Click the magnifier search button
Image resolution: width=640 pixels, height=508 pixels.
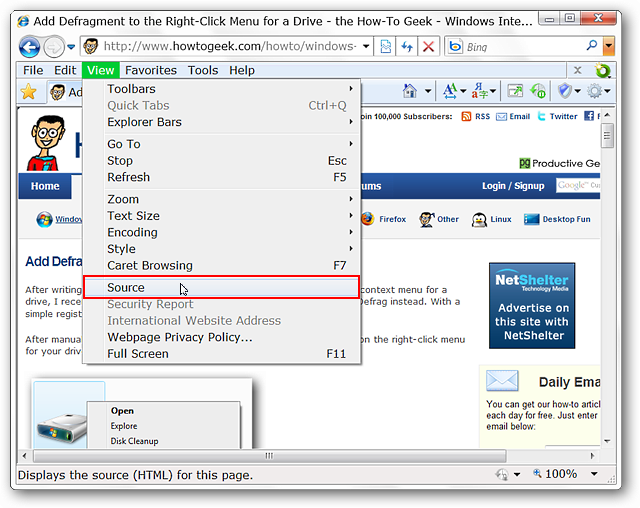(x=591, y=46)
